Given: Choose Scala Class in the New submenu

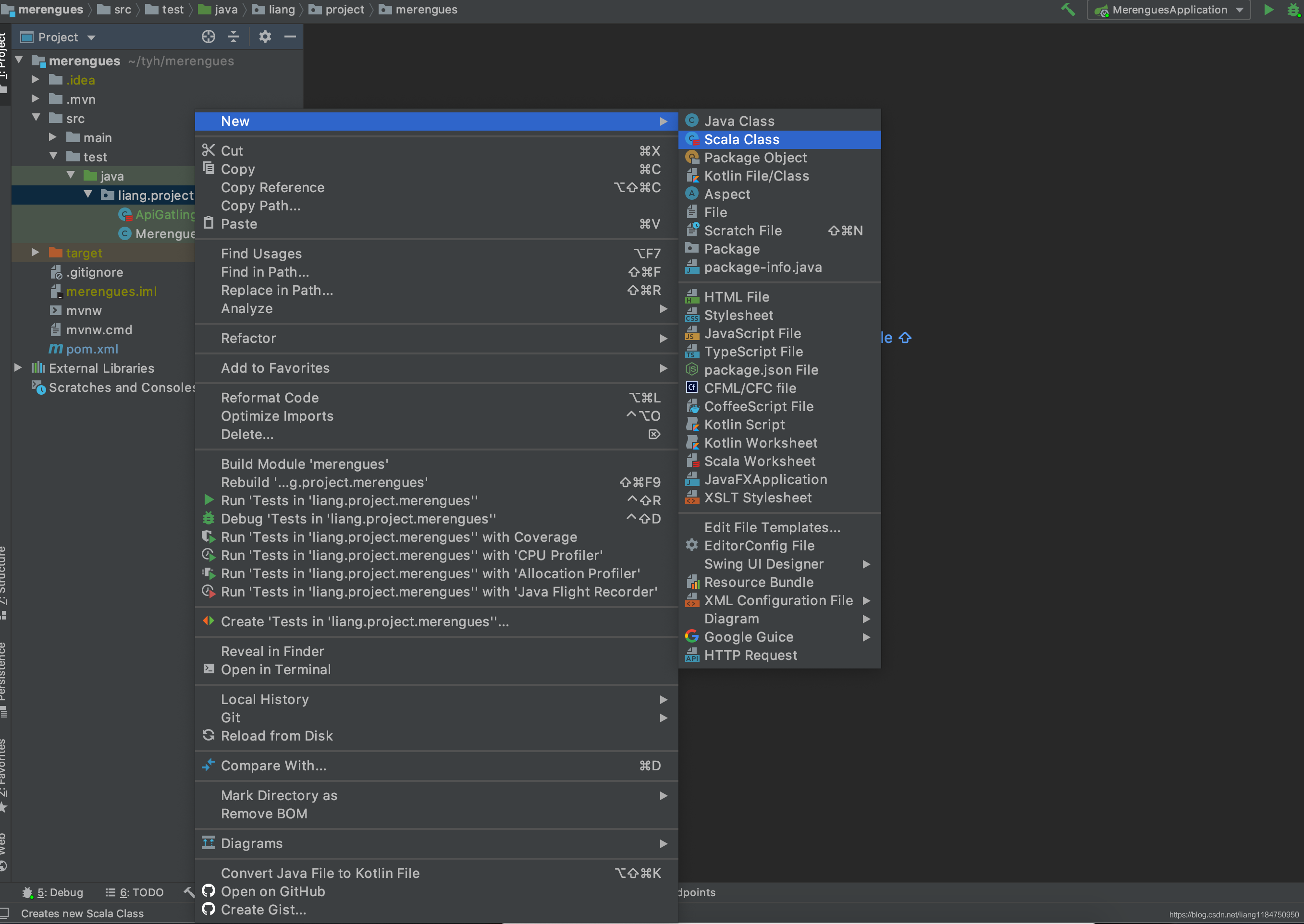Looking at the screenshot, I should pyautogui.click(x=741, y=139).
